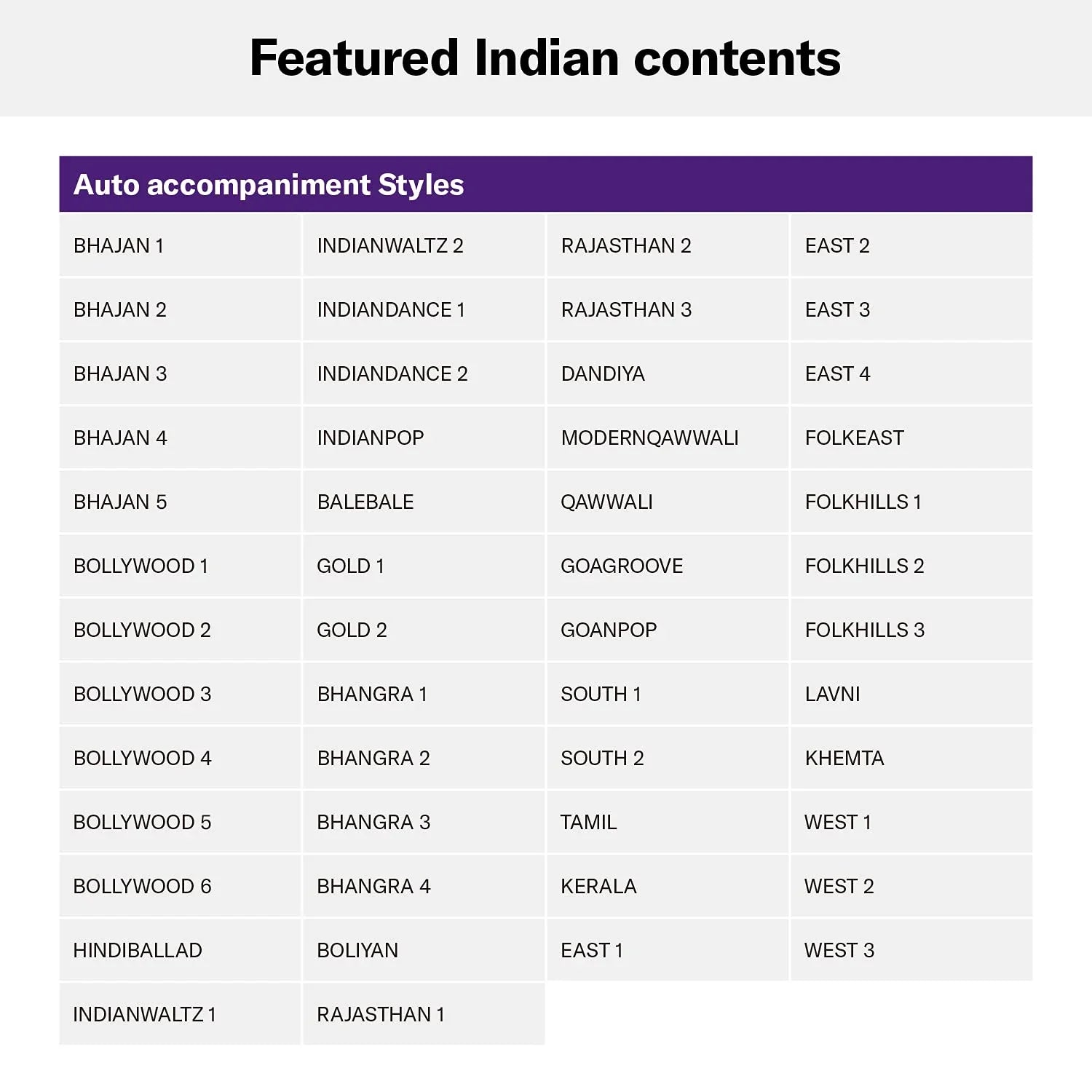Click the GOAGROOVE style entry

tap(622, 566)
